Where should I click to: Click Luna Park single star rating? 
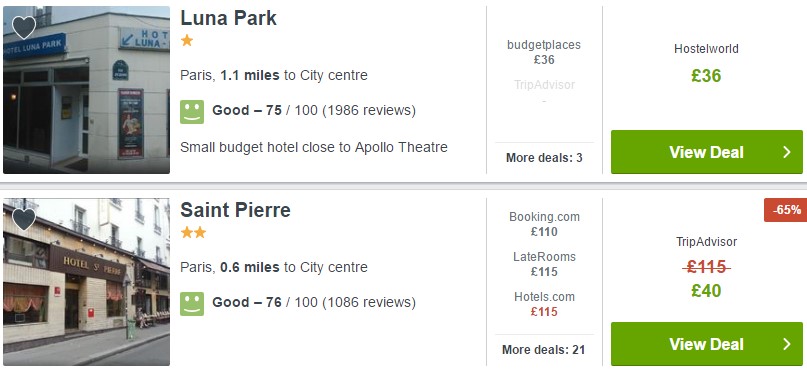187,41
